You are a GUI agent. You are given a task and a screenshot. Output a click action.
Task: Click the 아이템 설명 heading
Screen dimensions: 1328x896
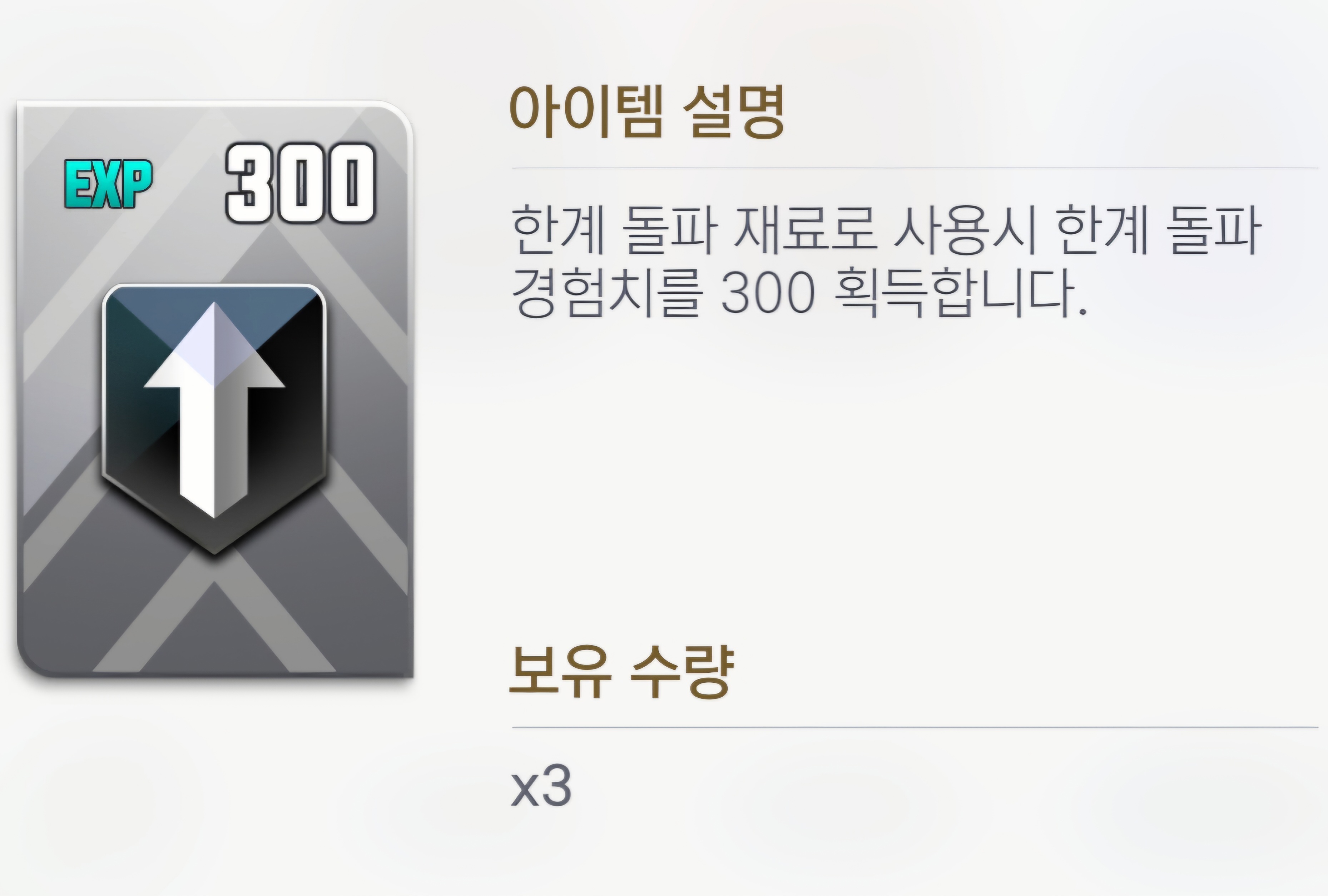[646, 113]
